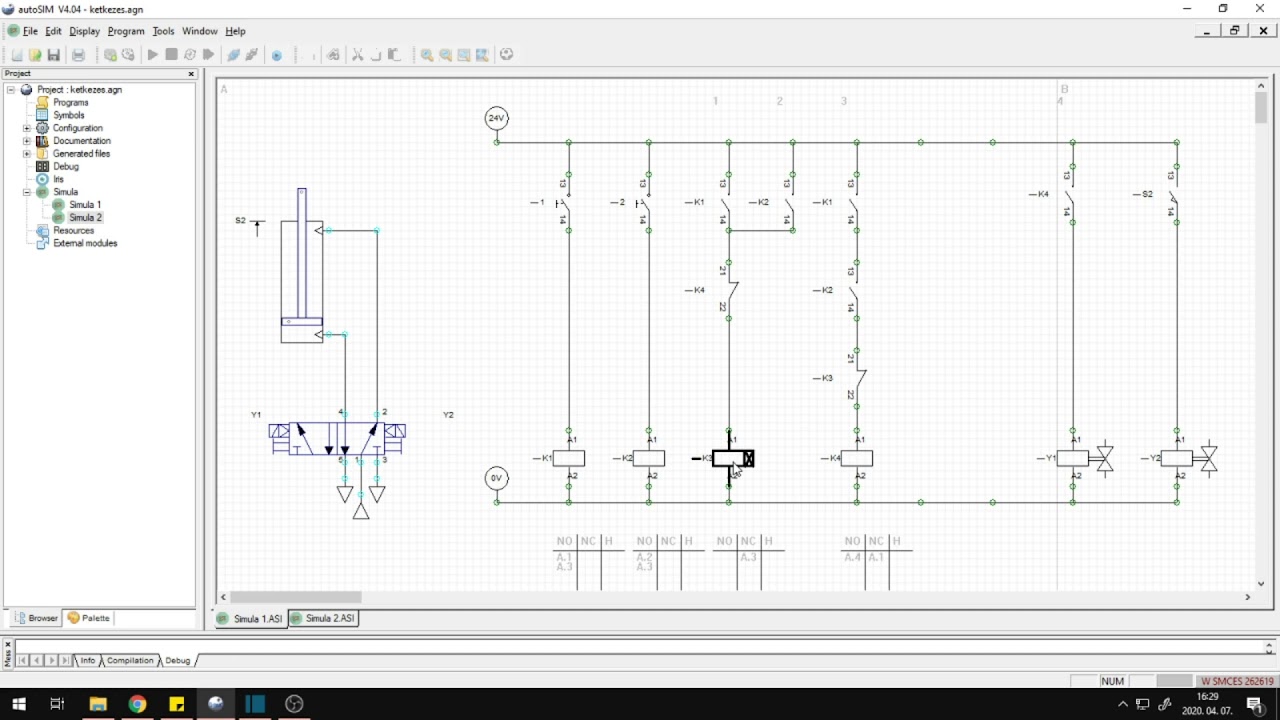1280x720 pixels.
Task: Switch to the Simula 2.ASI tab
Action: pos(323,619)
